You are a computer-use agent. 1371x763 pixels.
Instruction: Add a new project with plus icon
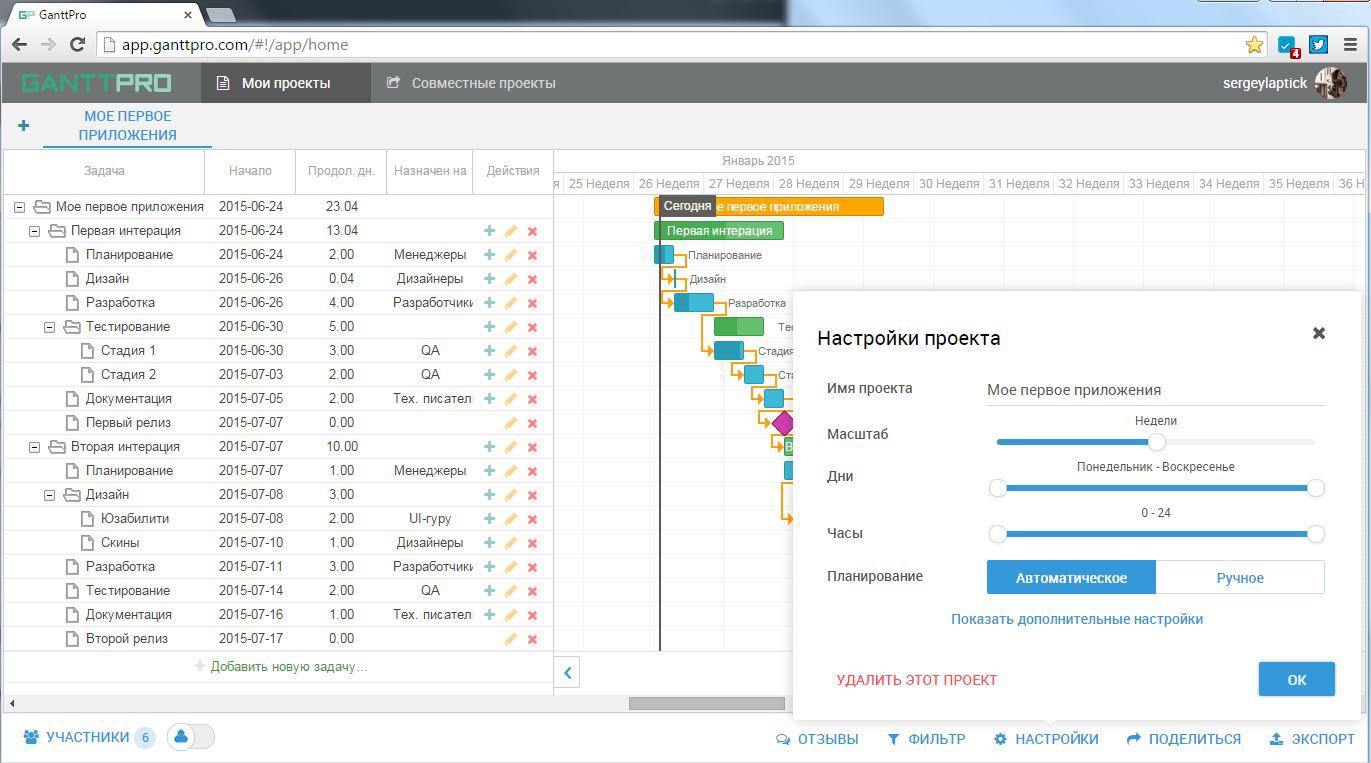[x=23, y=125]
